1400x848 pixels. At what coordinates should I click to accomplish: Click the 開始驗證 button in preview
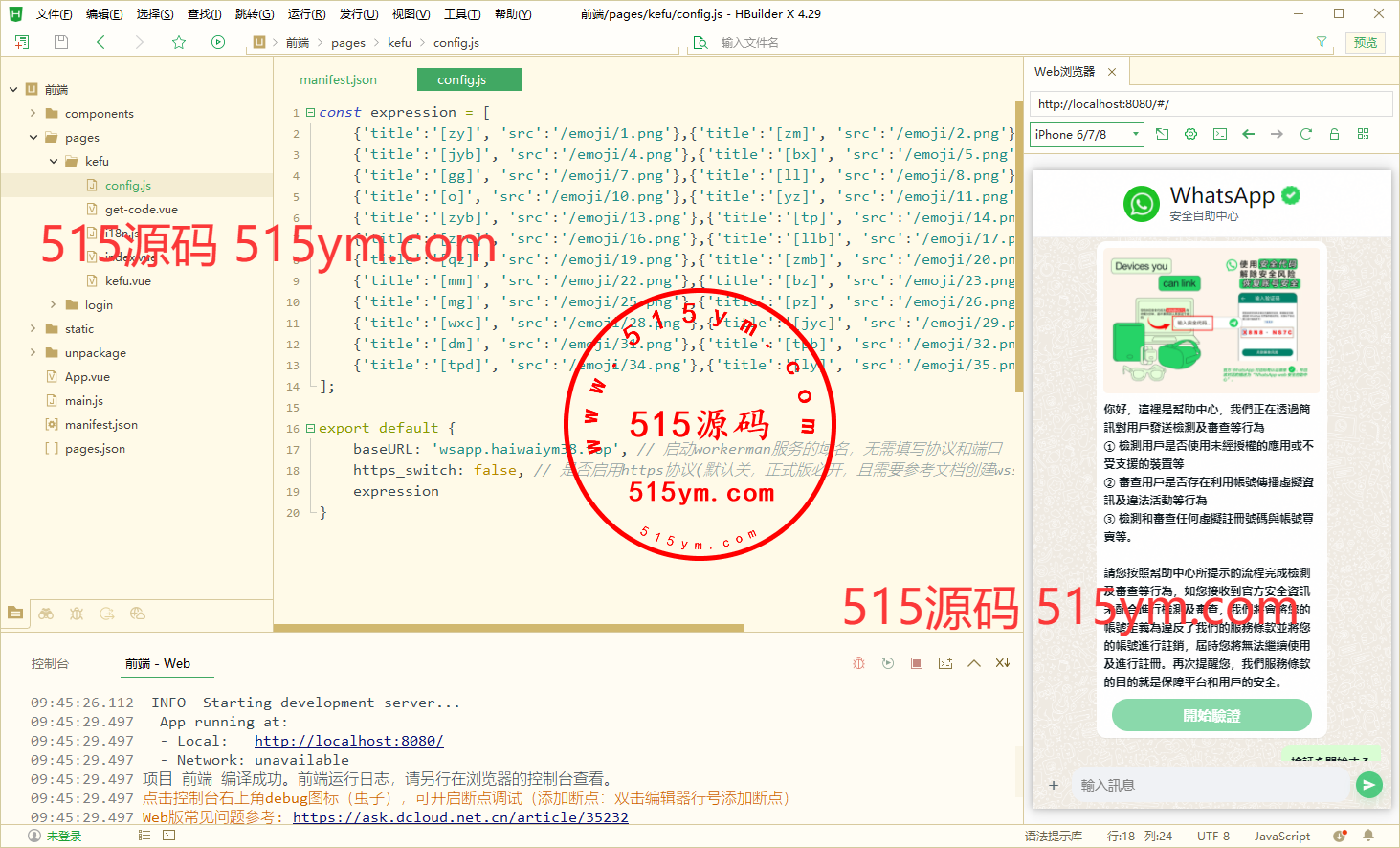[1211, 715]
